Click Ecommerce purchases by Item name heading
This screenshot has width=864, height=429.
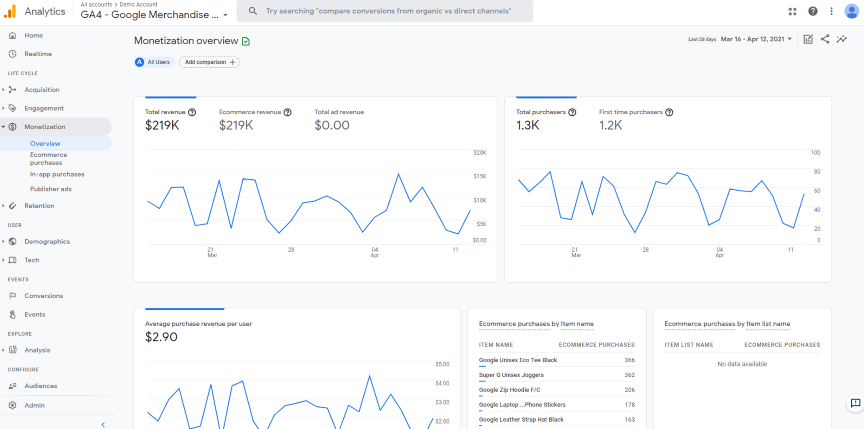536,324
